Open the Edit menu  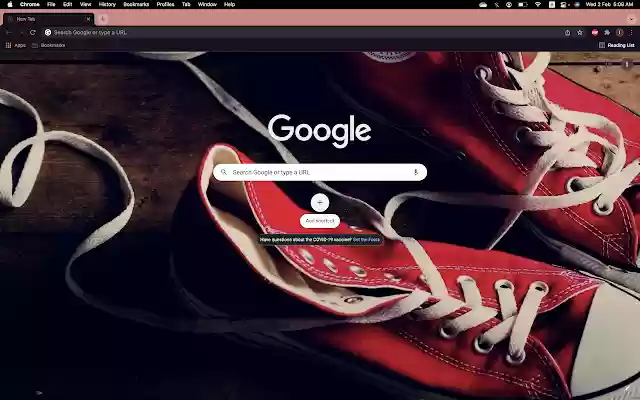[x=68, y=4]
